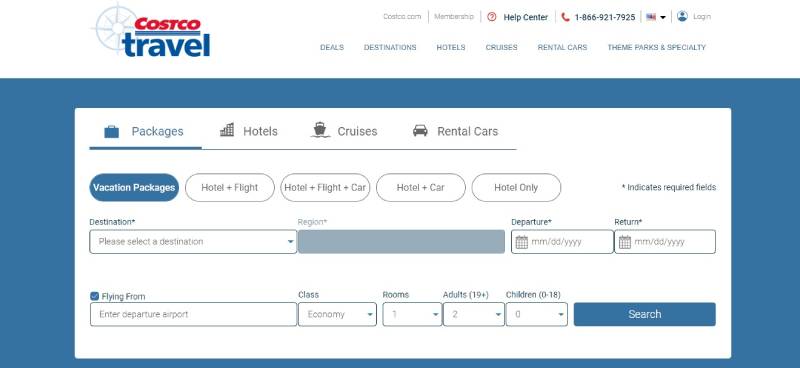Open the Help Center link
800x368 pixels.
[526, 17]
